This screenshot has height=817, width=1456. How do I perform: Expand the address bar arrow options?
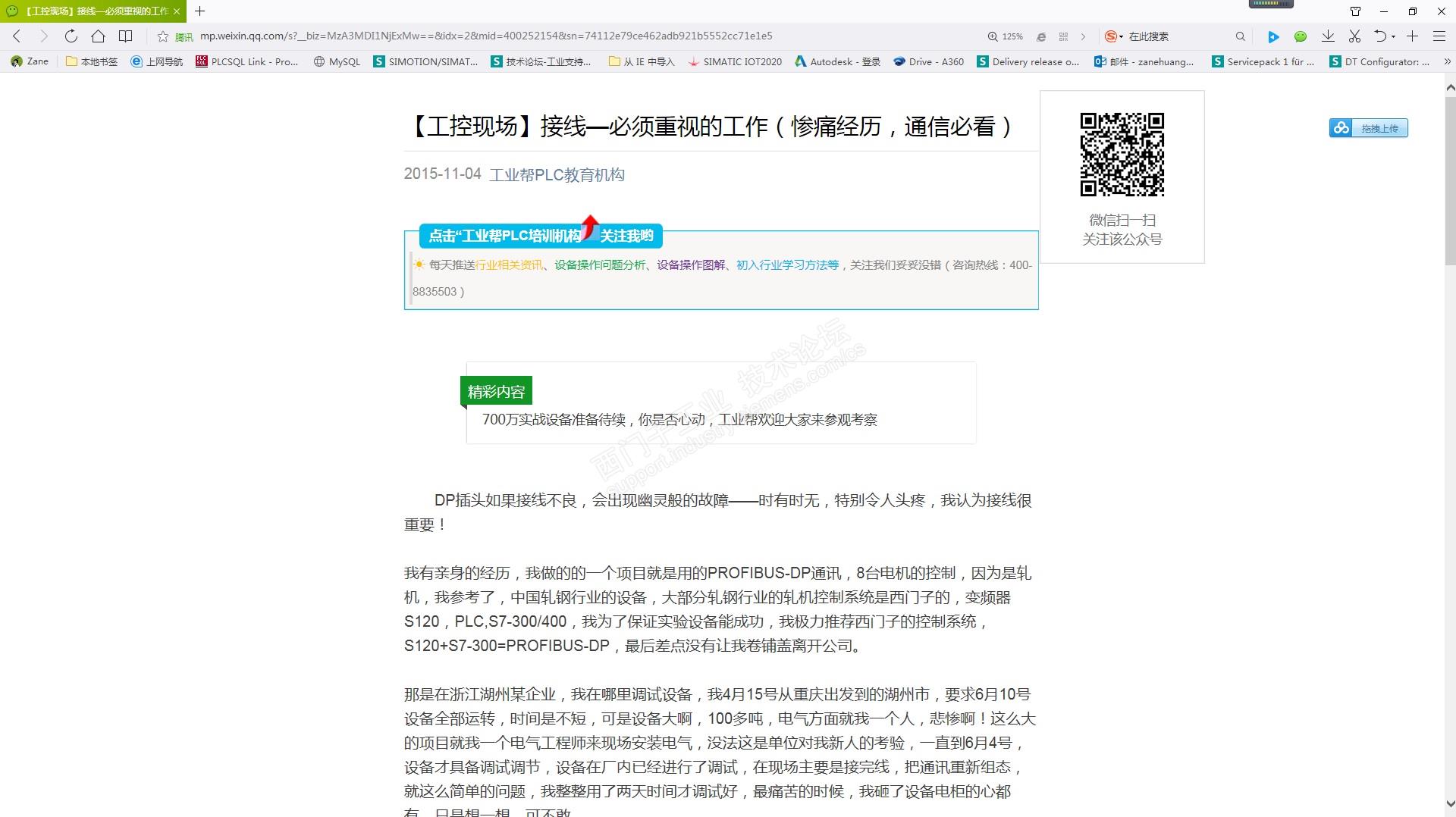1083,36
